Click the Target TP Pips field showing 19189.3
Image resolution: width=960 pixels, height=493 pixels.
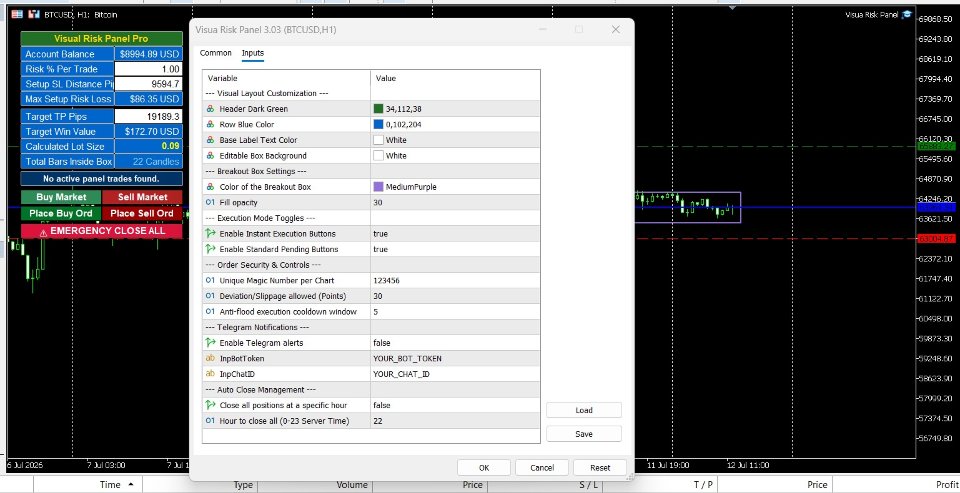(x=148, y=116)
